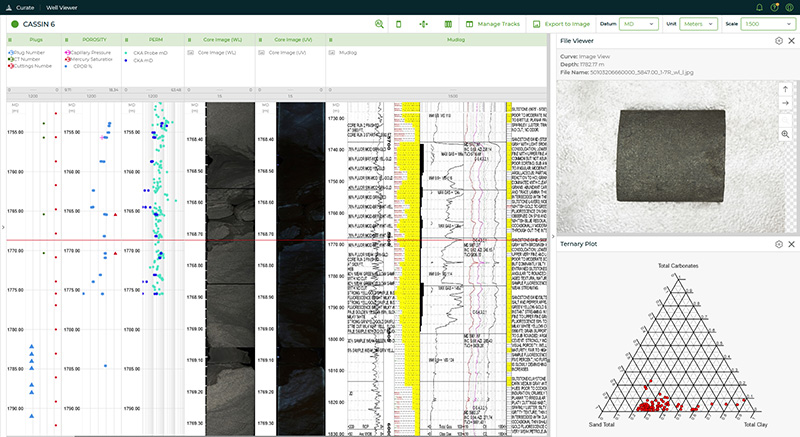
Task: Open the notifications bell icon
Action: pyautogui.click(x=759, y=6)
